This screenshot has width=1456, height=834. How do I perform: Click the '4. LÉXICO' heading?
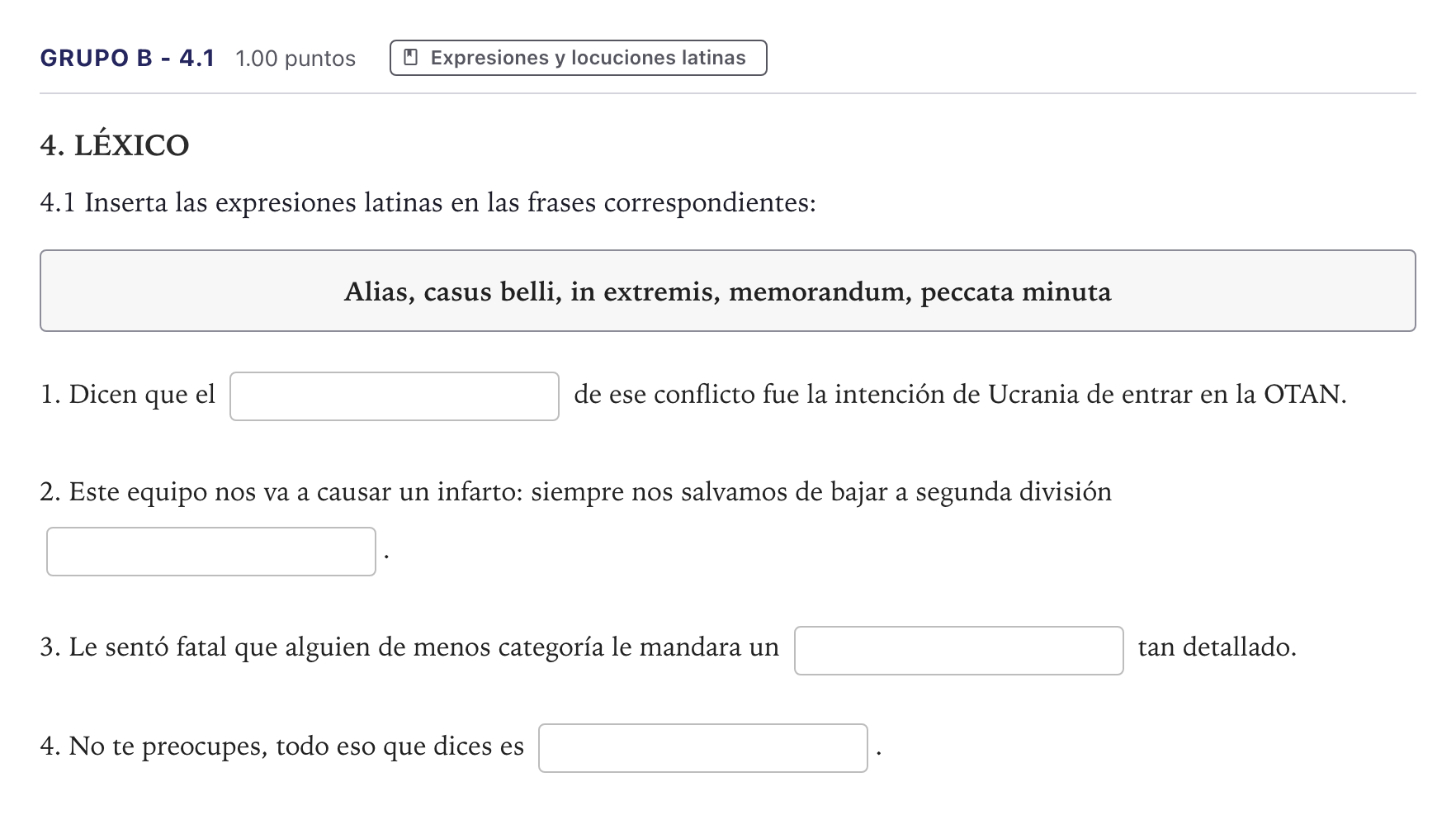point(115,145)
